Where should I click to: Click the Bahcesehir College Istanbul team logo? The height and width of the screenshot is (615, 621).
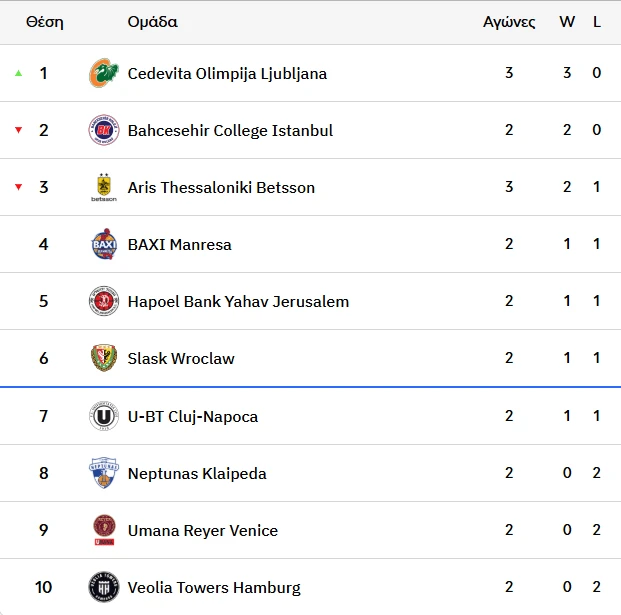103,130
